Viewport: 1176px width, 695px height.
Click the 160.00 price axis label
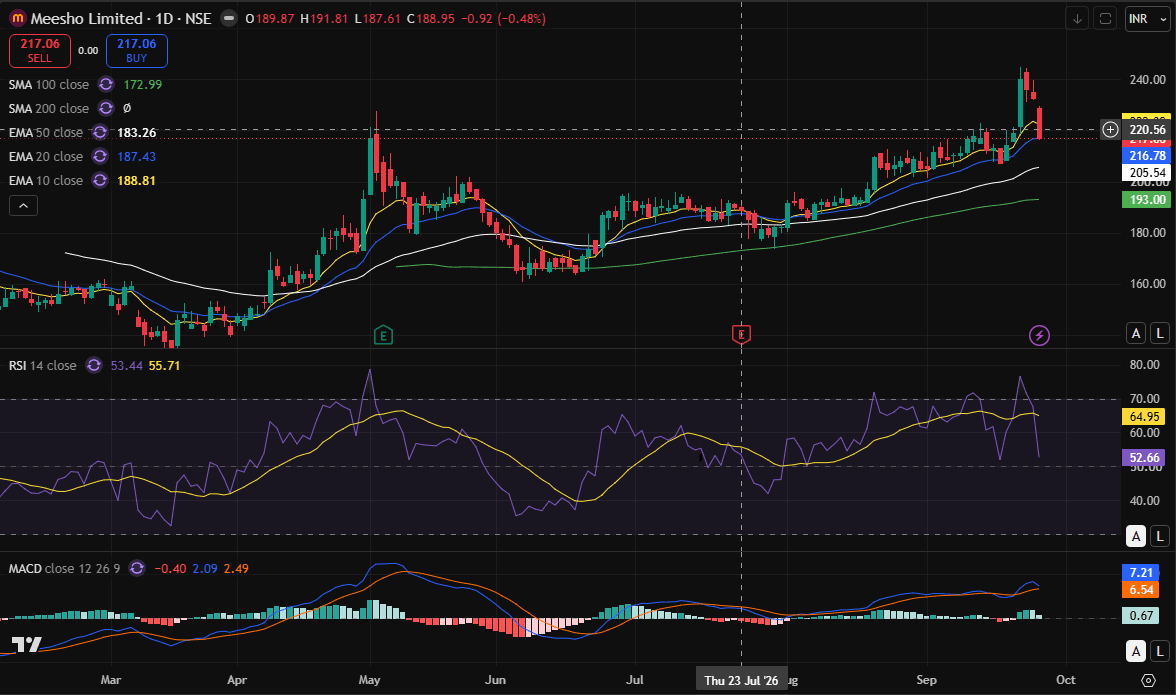1148,283
